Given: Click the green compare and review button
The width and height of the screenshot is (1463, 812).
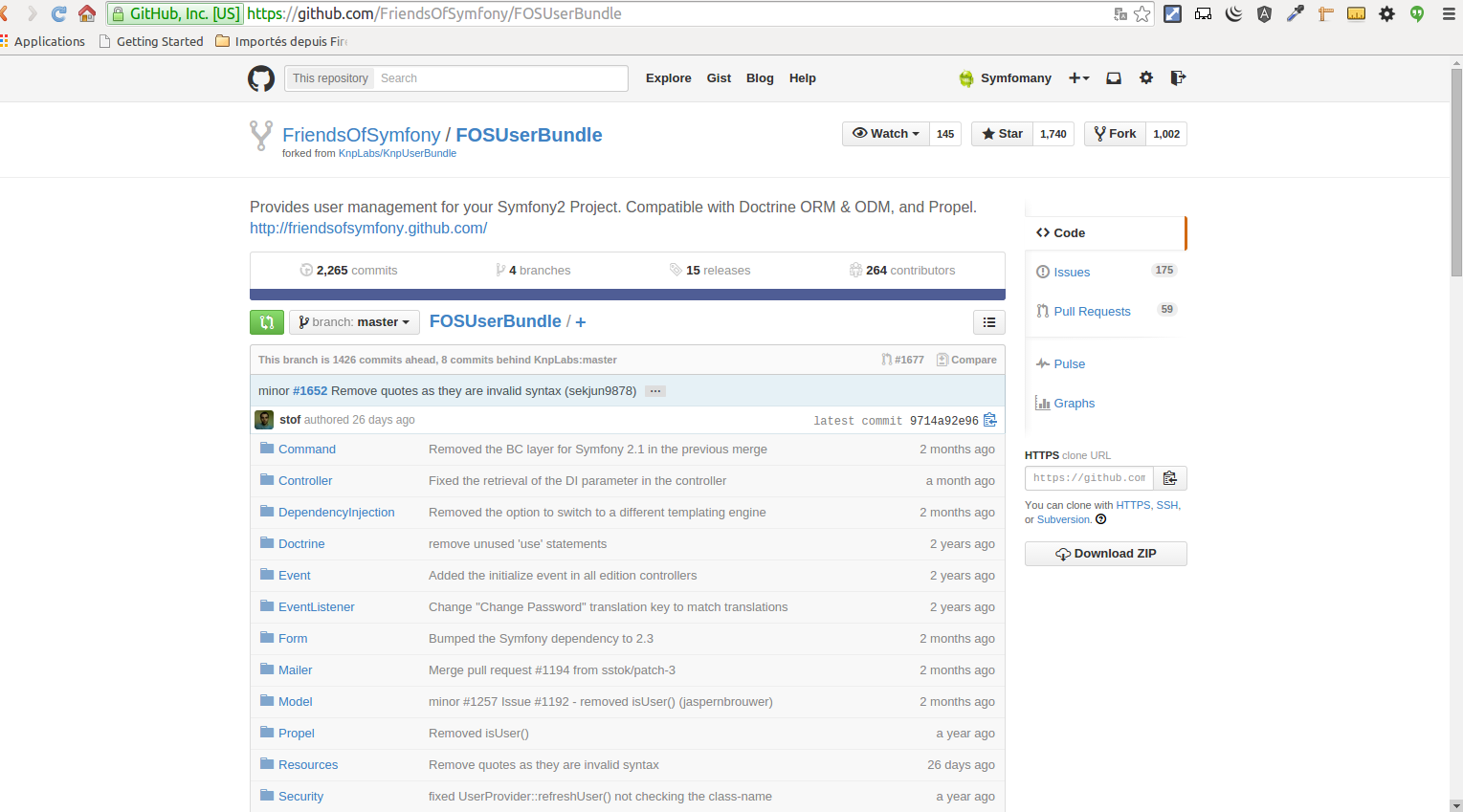Looking at the screenshot, I should [267, 322].
